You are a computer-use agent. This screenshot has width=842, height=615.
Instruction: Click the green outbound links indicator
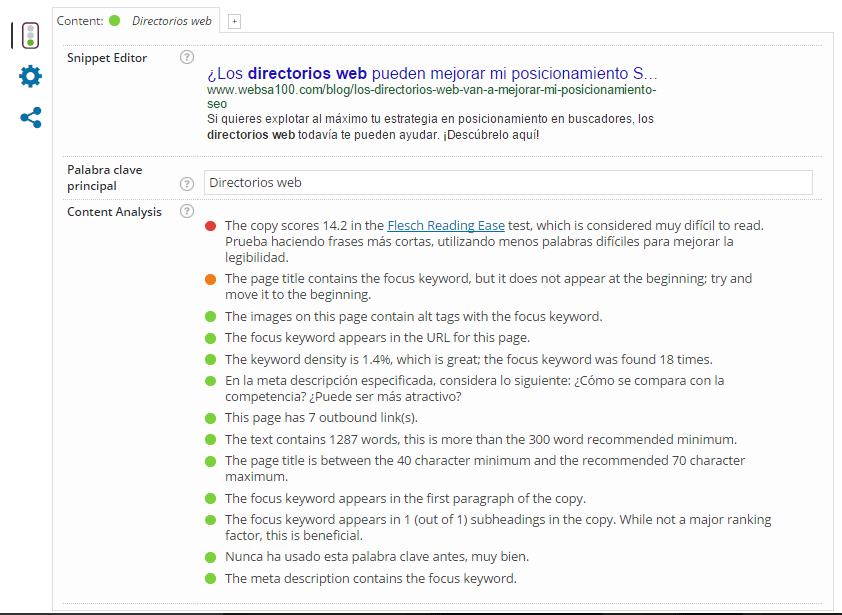(210, 418)
